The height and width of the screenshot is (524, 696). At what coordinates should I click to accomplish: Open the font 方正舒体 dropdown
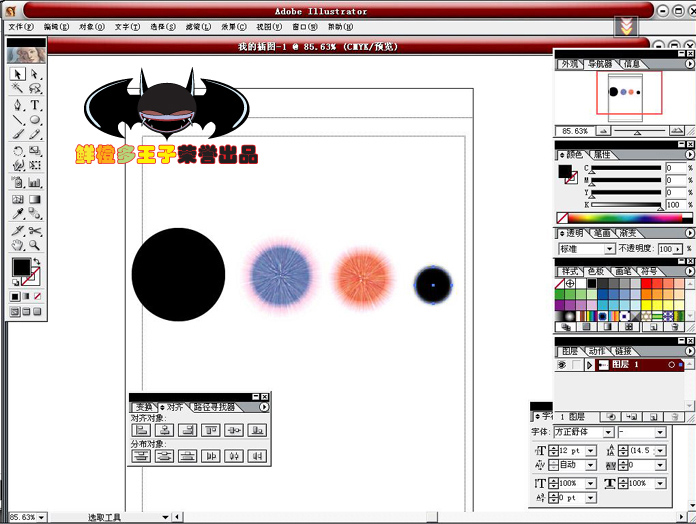click(608, 432)
